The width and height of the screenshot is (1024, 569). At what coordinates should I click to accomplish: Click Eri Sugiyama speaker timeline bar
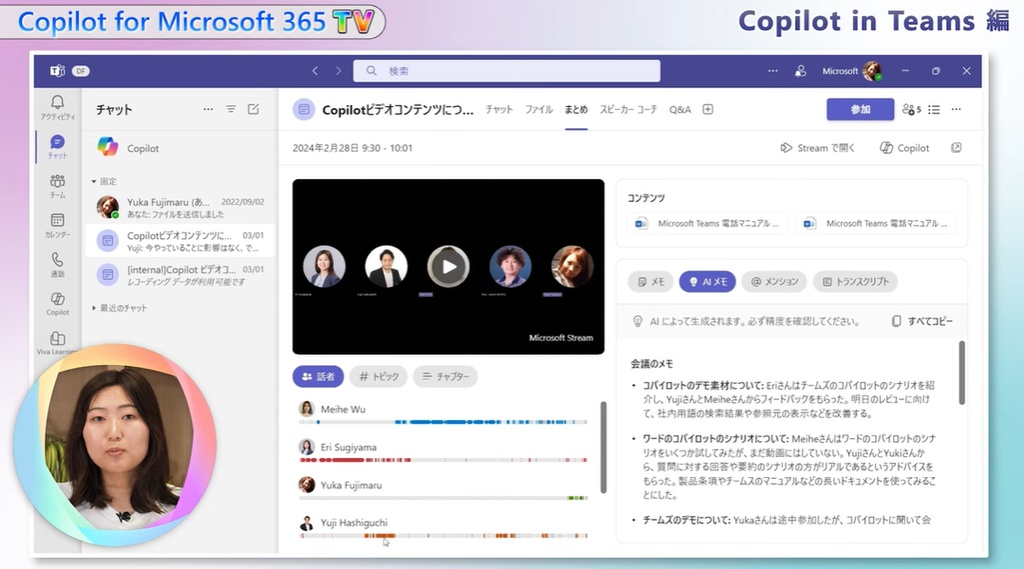[443, 460]
